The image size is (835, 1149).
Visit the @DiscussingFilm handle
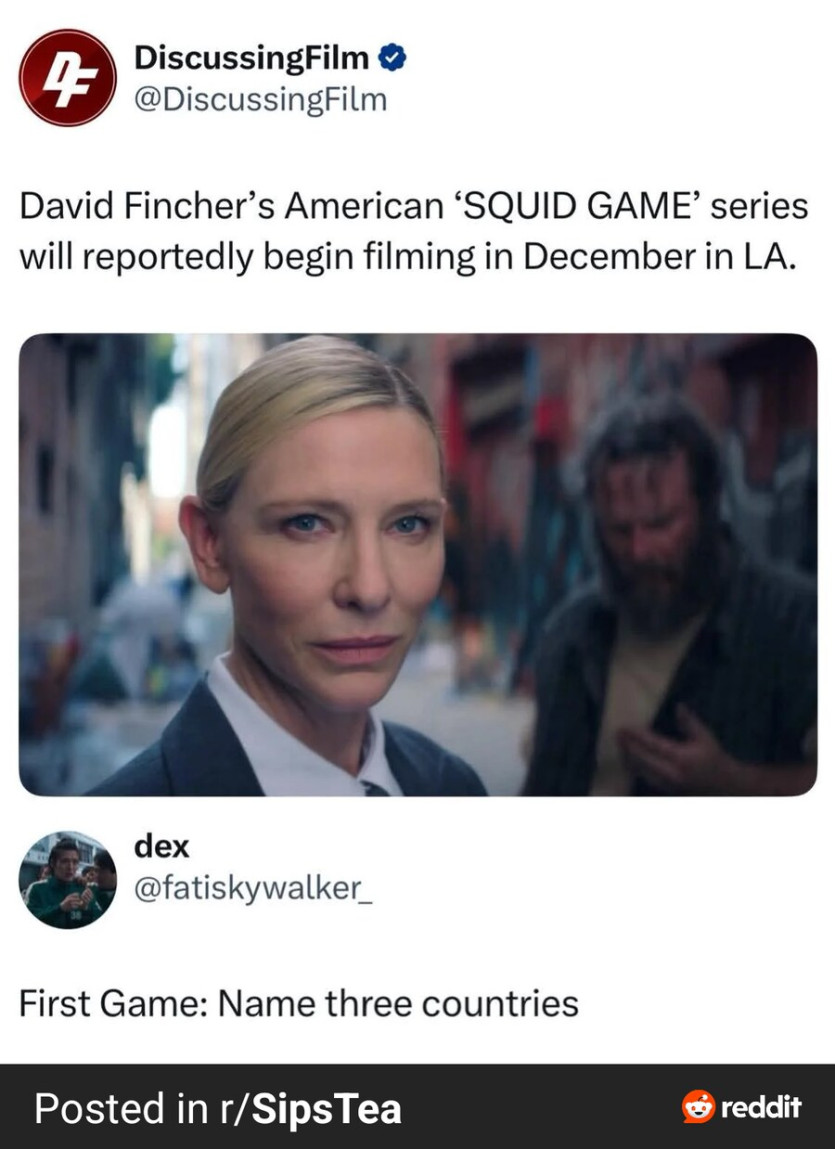point(260,100)
